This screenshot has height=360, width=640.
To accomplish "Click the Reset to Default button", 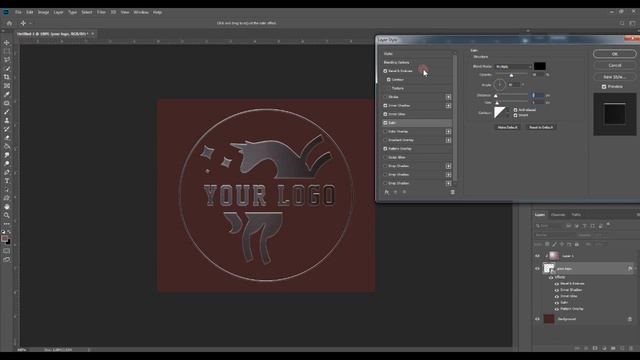I will [541, 127].
